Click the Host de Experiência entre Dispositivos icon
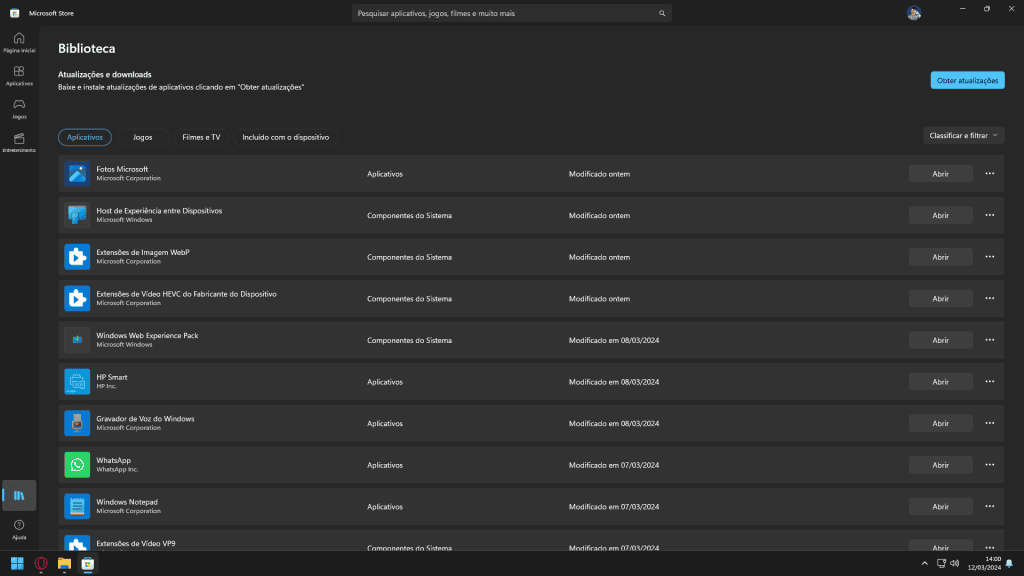 (77, 215)
